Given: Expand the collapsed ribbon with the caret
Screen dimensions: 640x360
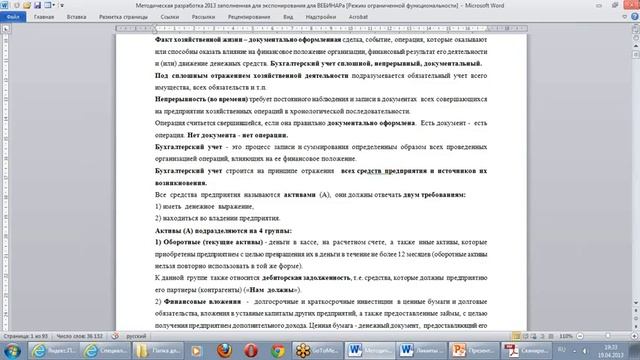Looking at the screenshot, I should (624, 17).
